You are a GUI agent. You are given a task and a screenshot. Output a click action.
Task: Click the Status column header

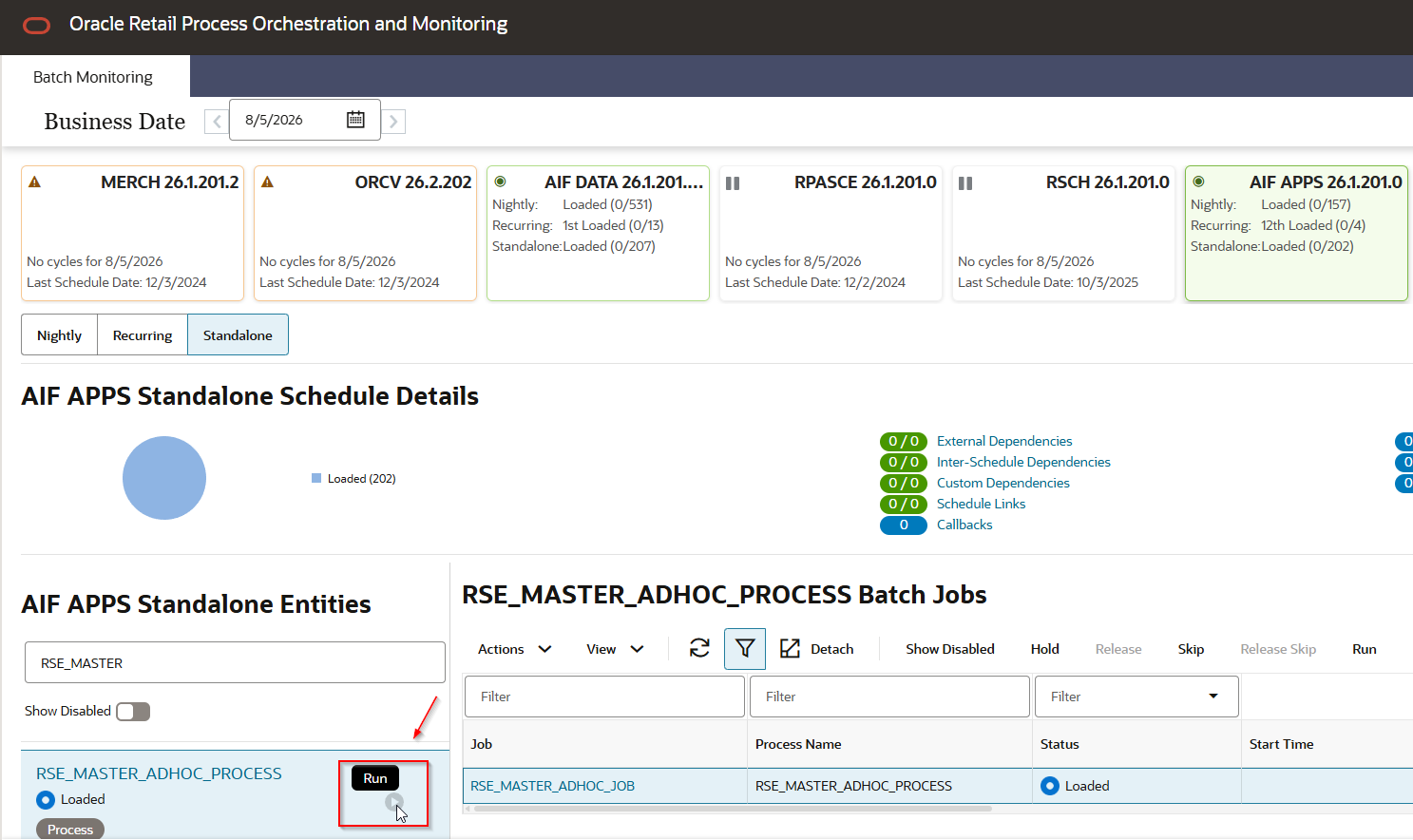pyautogui.click(x=1136, y=744)
